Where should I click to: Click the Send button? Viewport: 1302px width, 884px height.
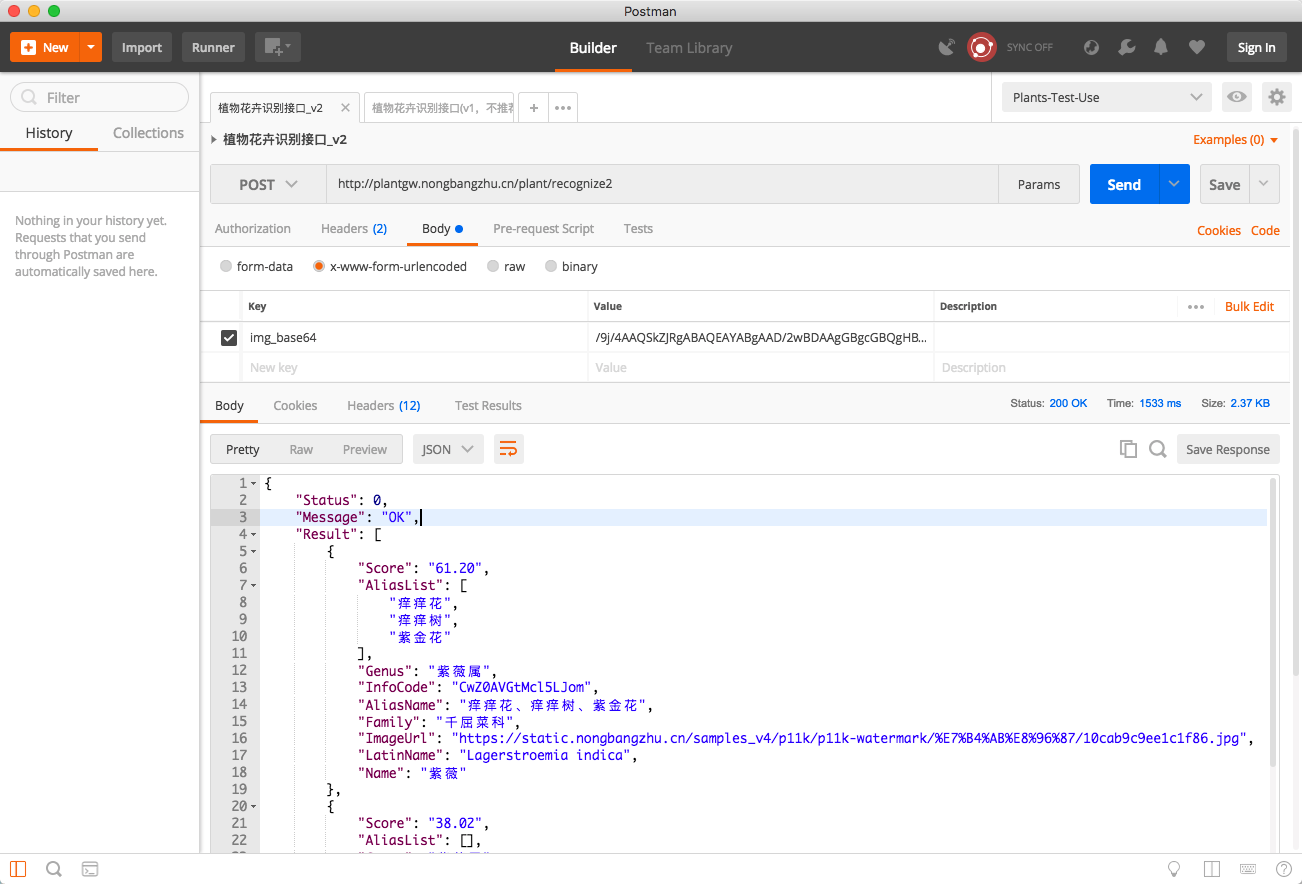pos(1124,184)
